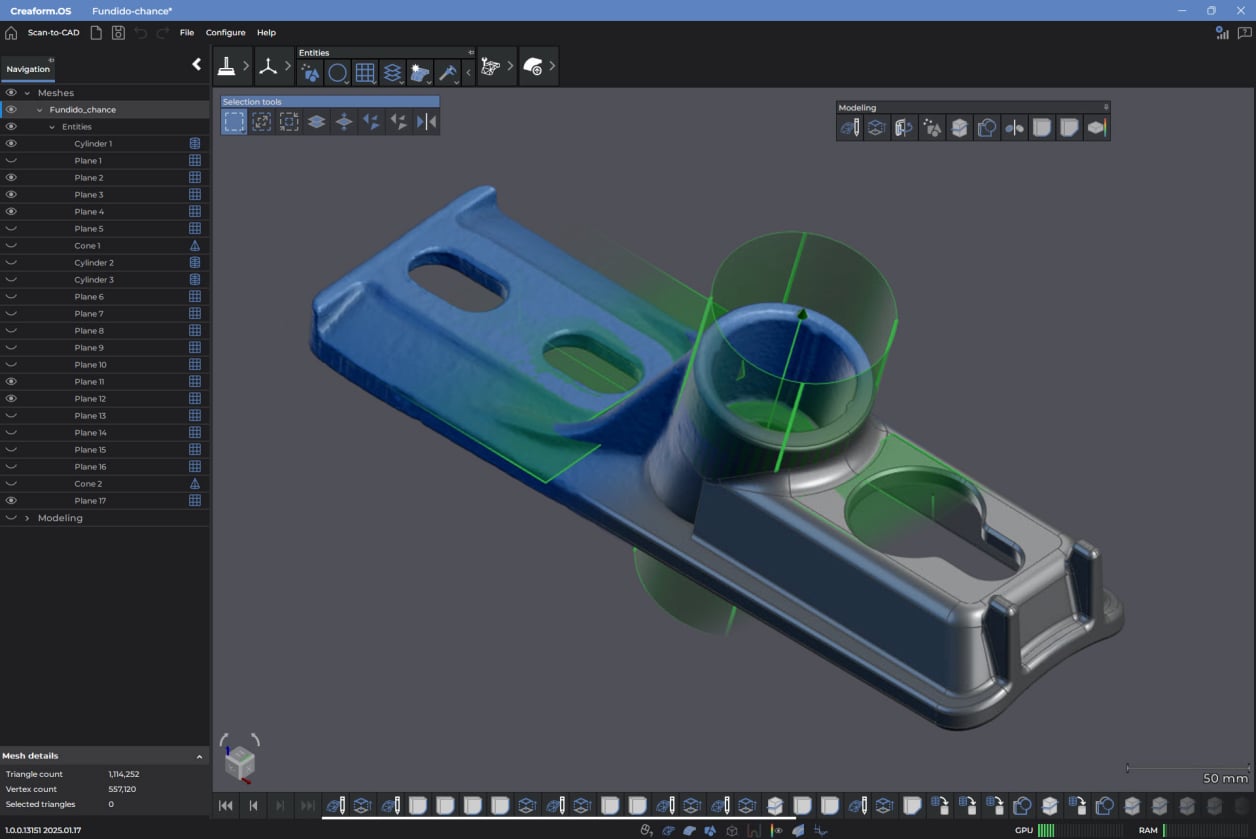Jump to first step in history timeline
The width and height of the screenshot is (1256, 839).
226,806
